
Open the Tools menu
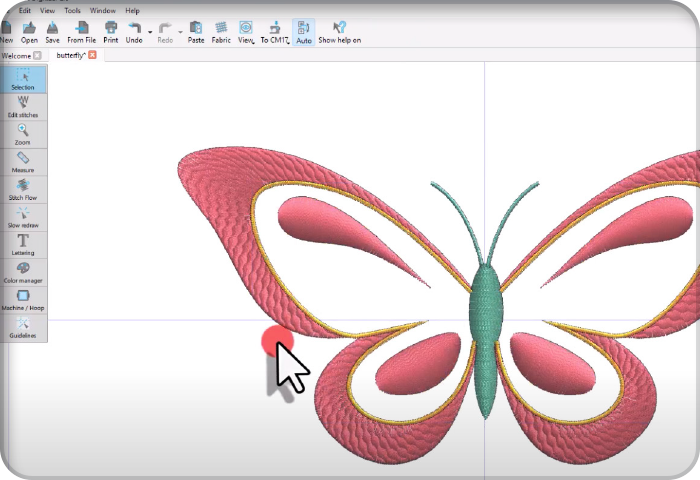[73, 10]
